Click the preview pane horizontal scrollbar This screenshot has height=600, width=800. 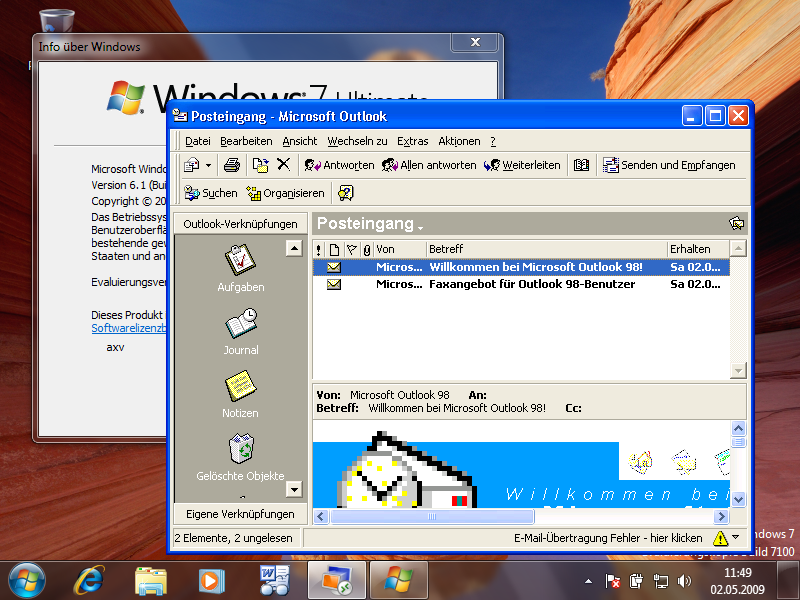[520, 517]
